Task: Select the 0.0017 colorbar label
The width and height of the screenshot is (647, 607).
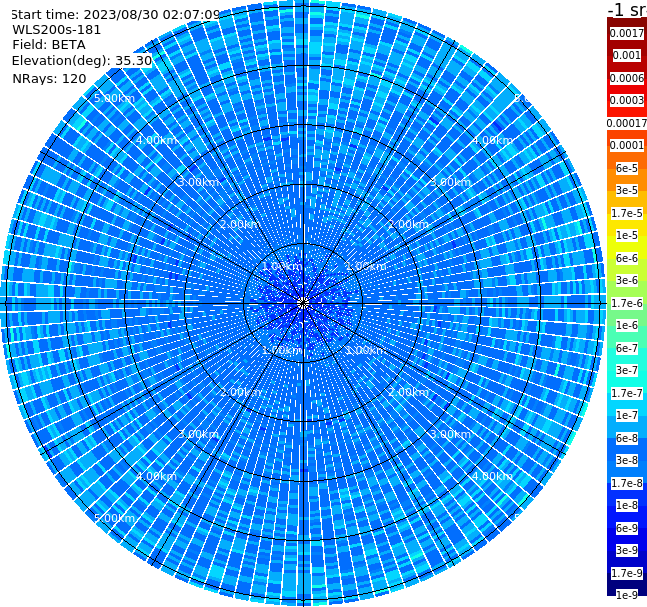Action: click(x=627, y=33)
